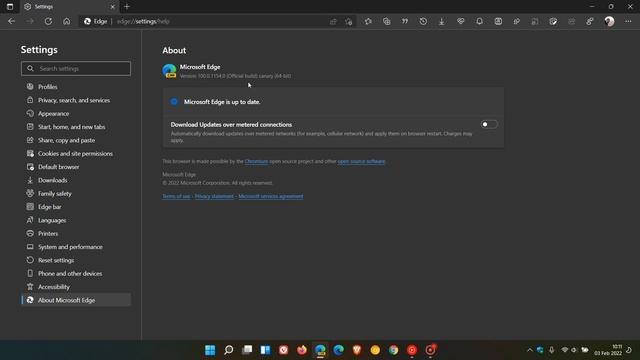
Task: Click 'Microsoft Edge is up to date.' text
Action: [x=222, y=102]
